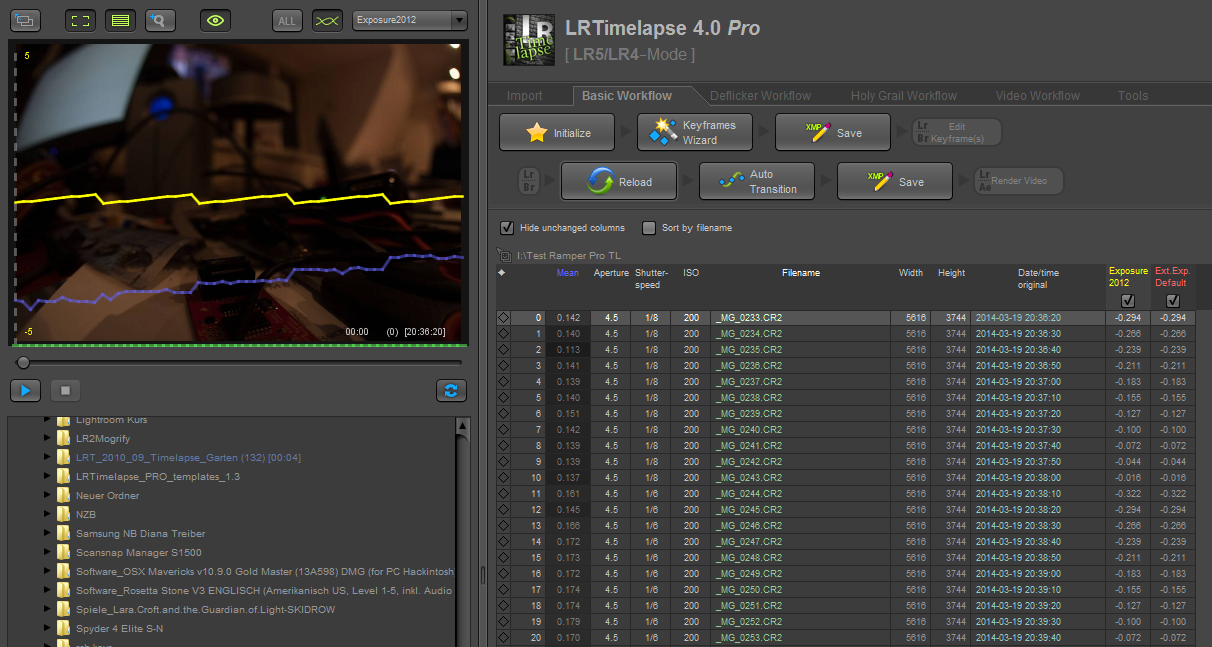Screen dimensions: 1212x647
Task: Open the Exposure2012 curve dropdown
Action: tap(410, 20)
